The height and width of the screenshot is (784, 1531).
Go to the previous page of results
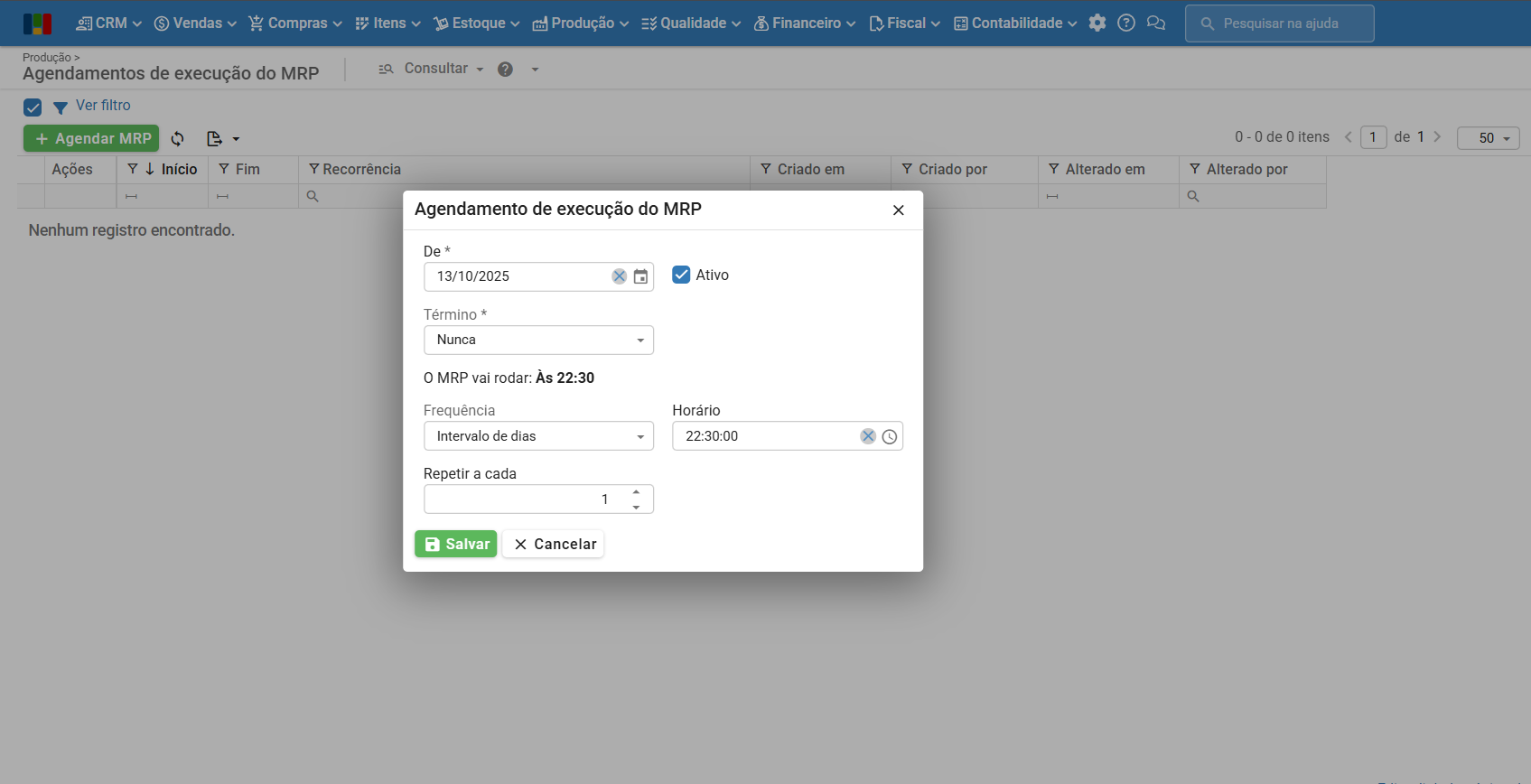point(1348,137)
